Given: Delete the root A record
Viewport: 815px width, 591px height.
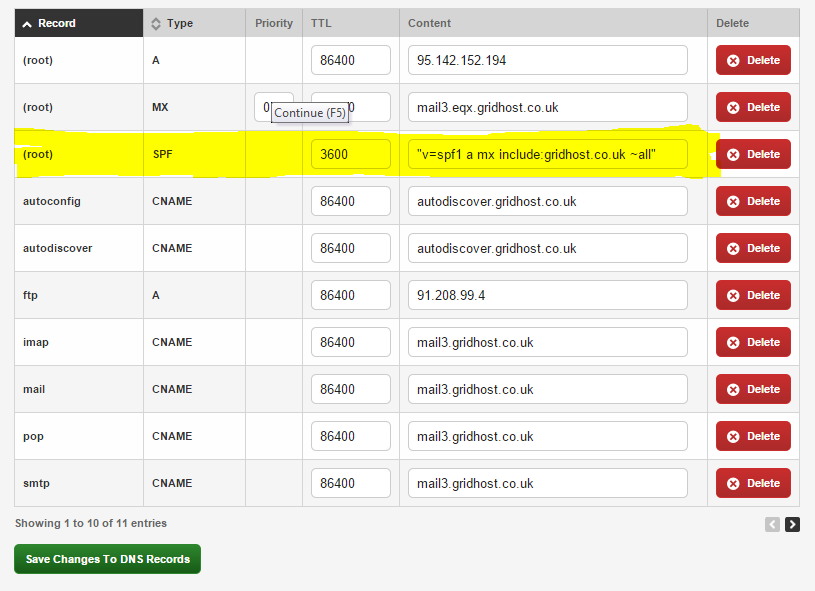Looking at the screenshot, I should coord(753,60).
